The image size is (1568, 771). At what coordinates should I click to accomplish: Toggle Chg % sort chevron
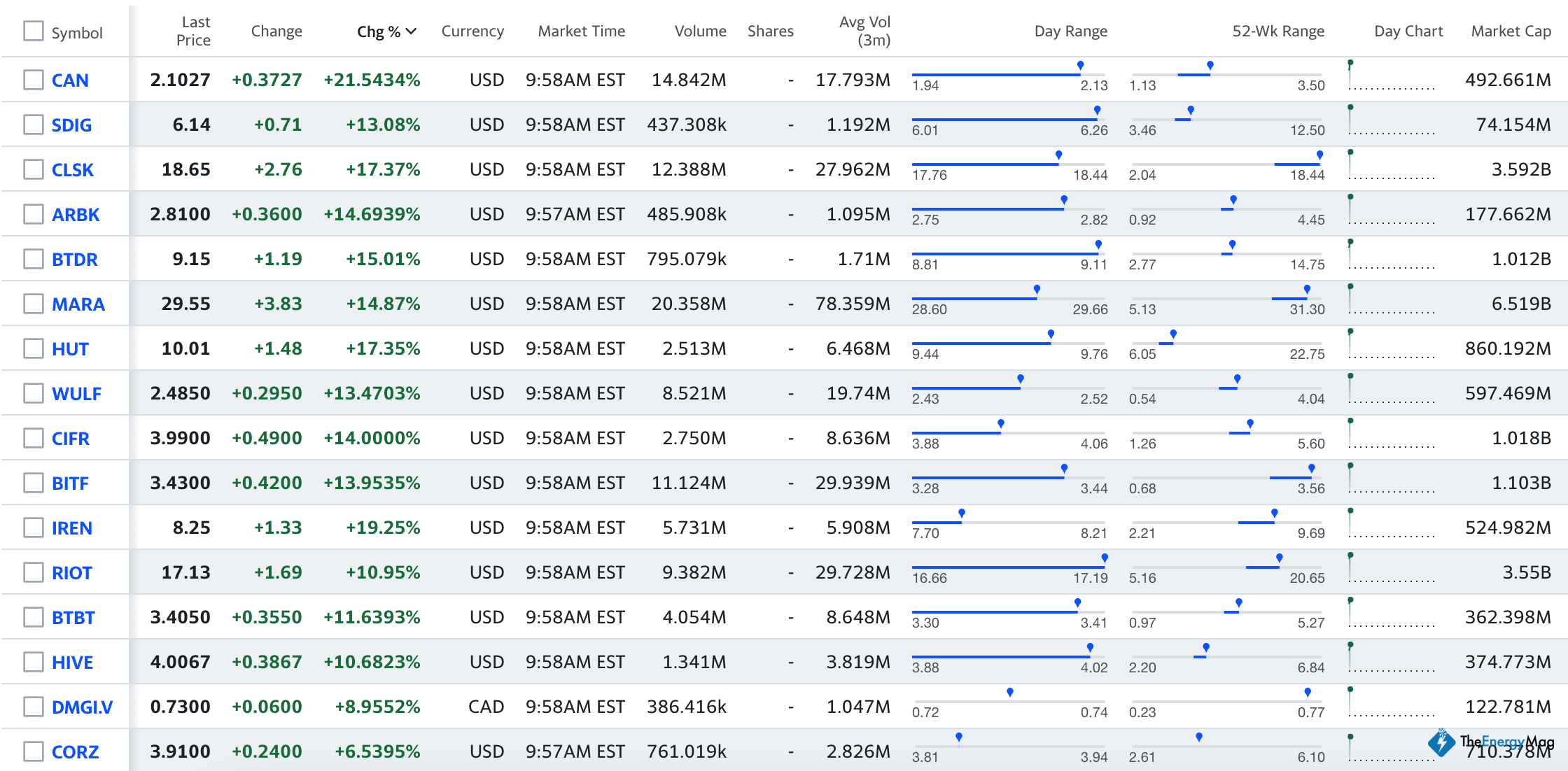pyautogui.click(x=412, y=31)
